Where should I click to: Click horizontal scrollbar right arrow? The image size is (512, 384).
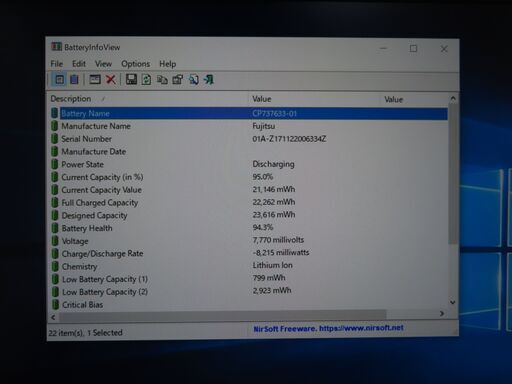pos(442,314)
